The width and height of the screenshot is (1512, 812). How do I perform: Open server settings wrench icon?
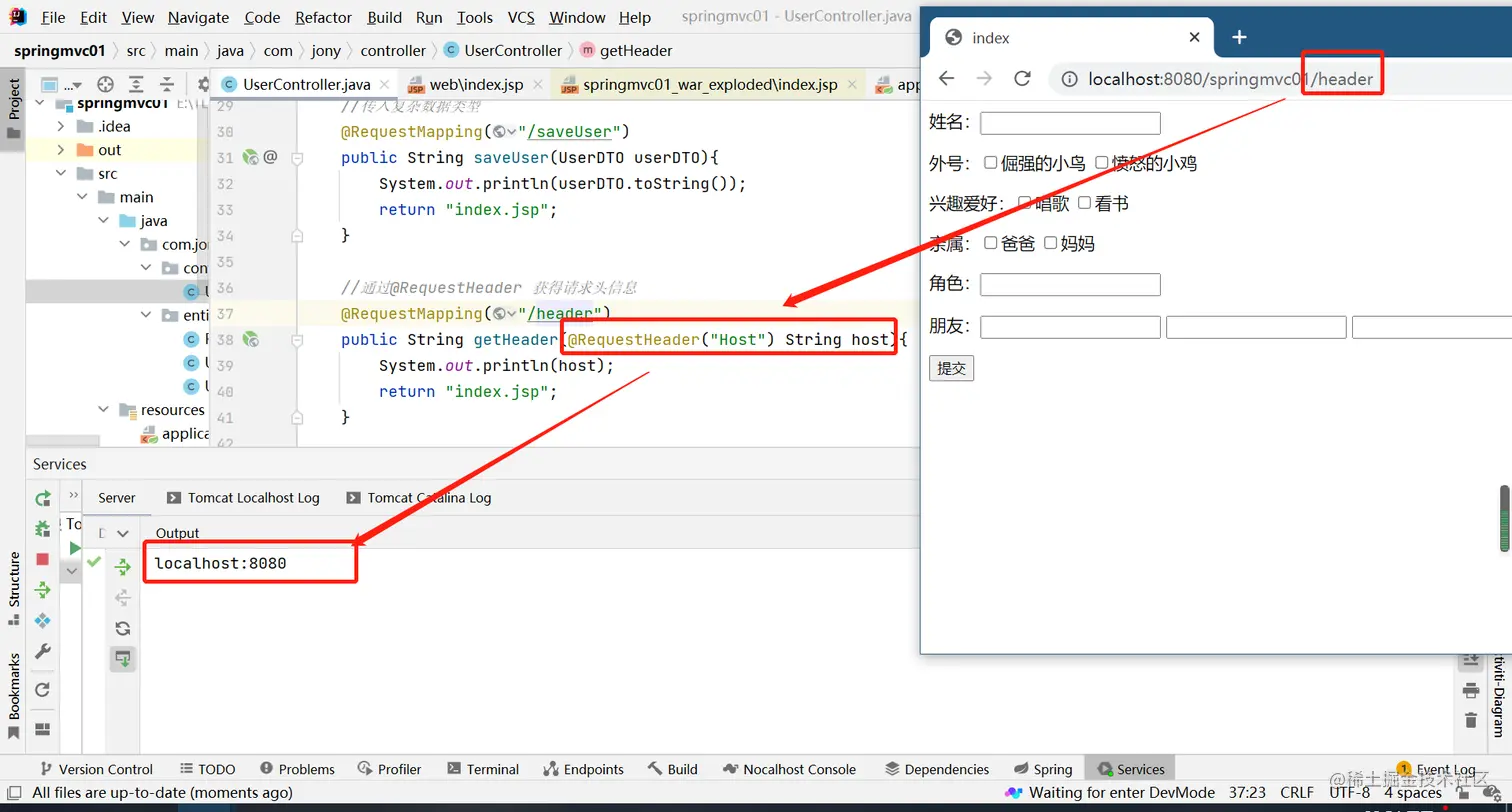(42, 652)
